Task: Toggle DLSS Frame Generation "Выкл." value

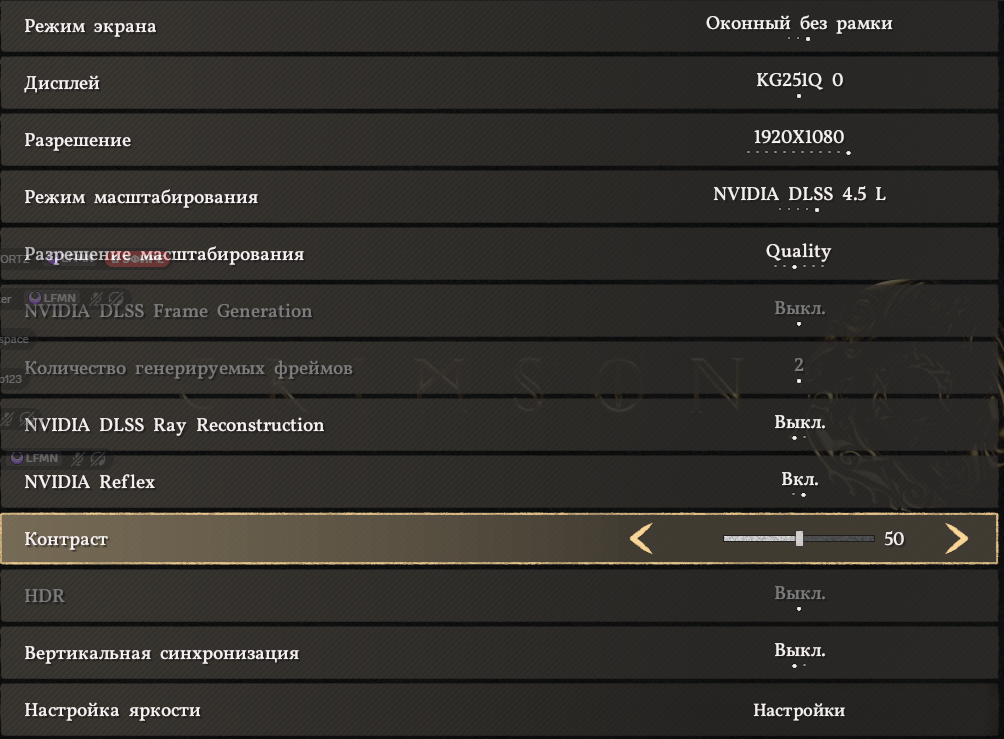Action: (x=799, y=309)
